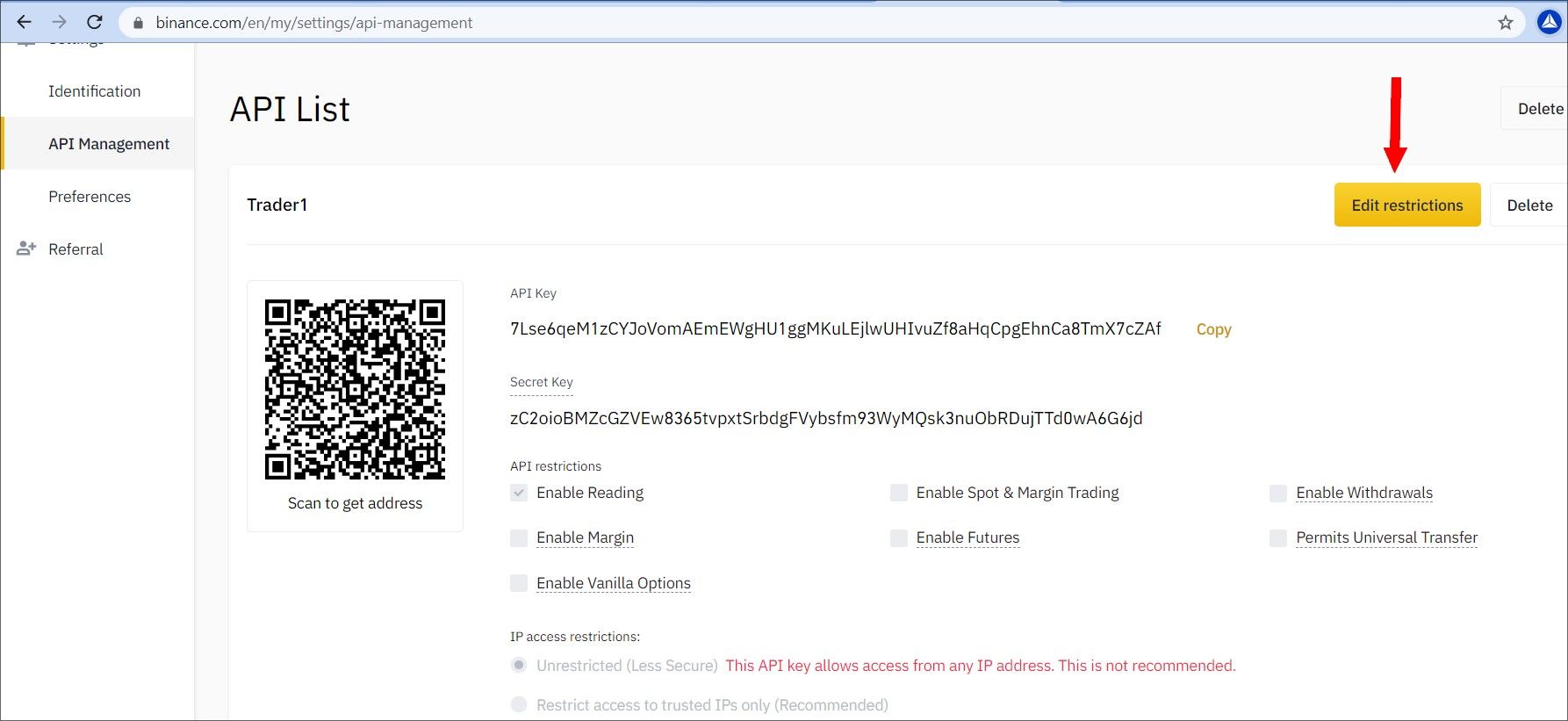The image size is (1568, 721).
Task: Bookmark this page with the star icon
Action: click(1506, 23)
